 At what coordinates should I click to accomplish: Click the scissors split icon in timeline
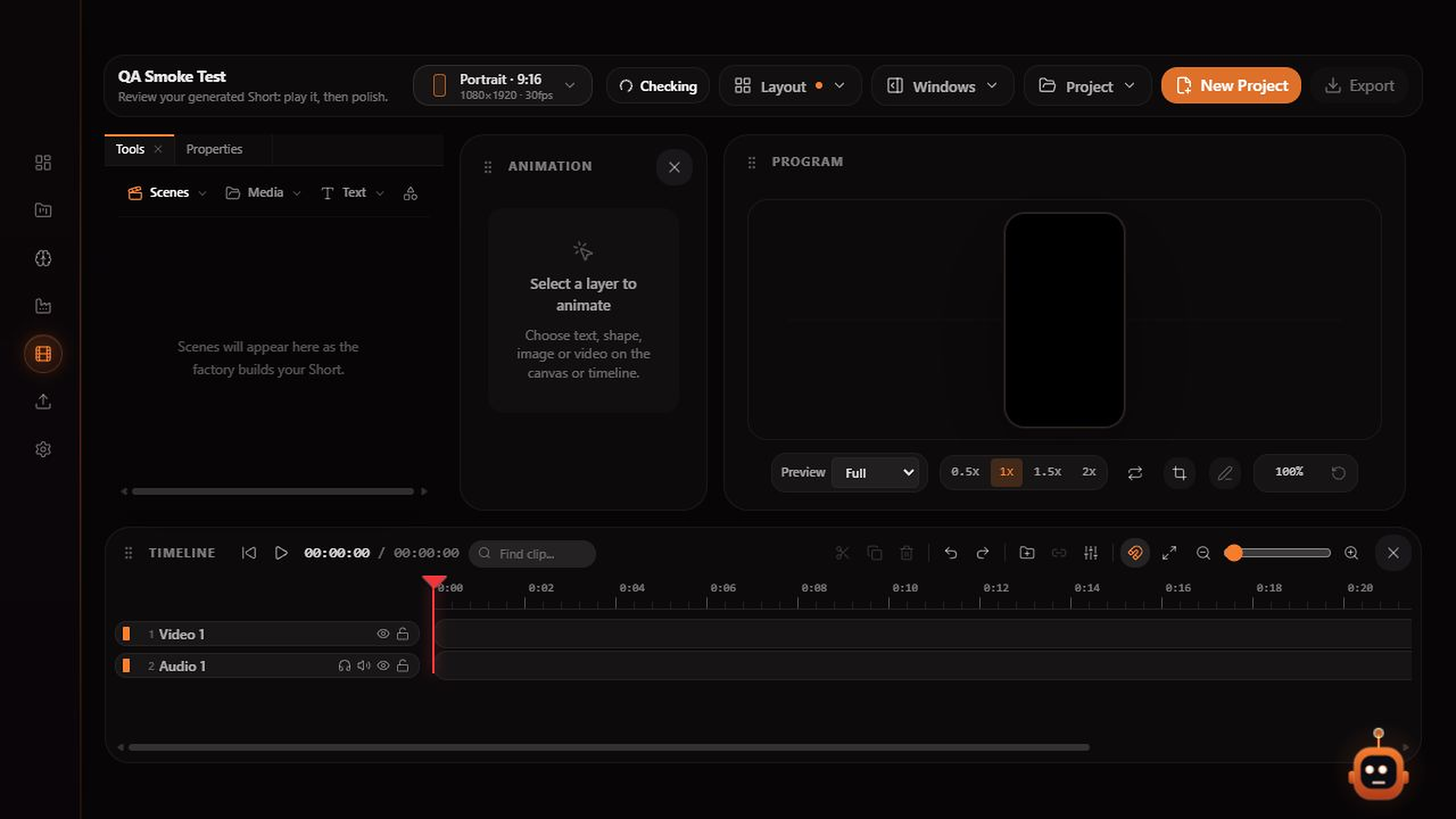point(842,553)
